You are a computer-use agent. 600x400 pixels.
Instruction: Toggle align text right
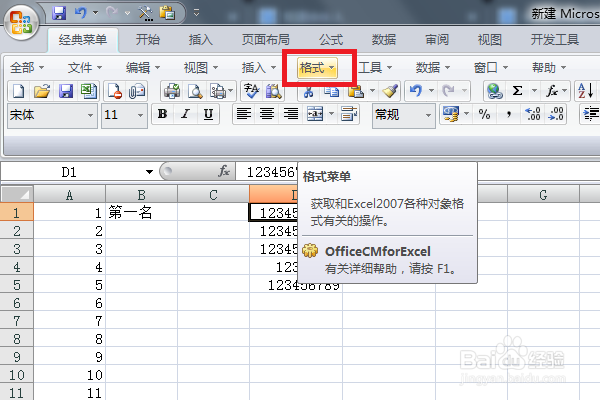pos(291,114)
